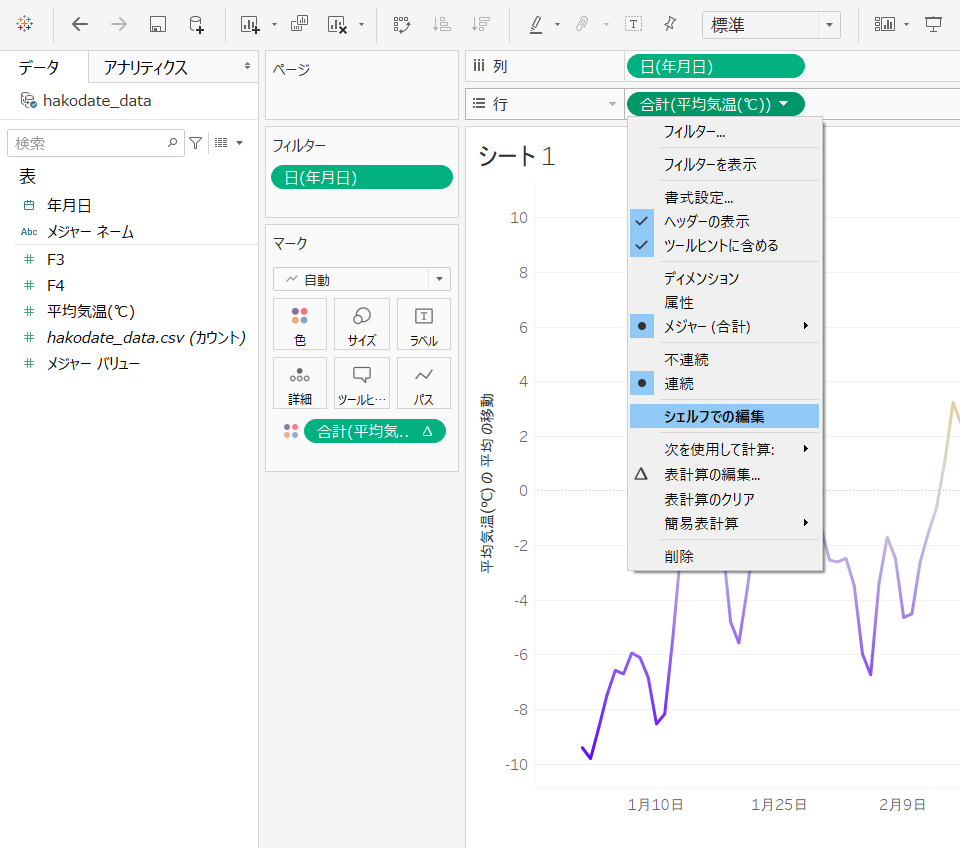Open the Size marks card
Viewport: 960px width, 848px height.
click(362, 324)
